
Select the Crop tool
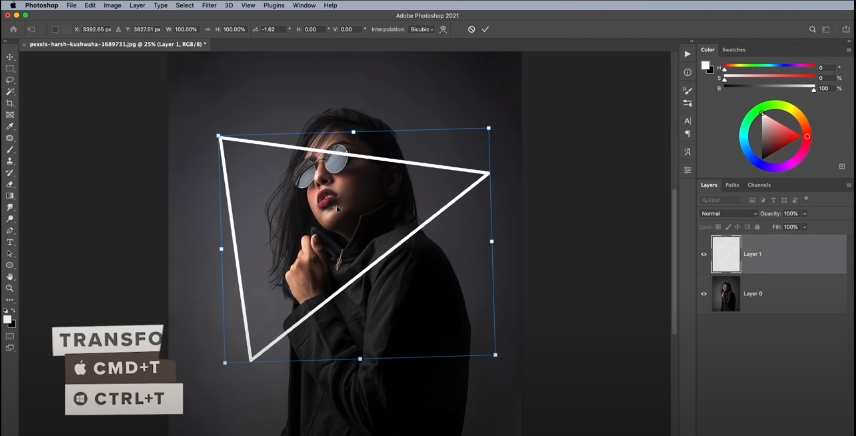10,103
